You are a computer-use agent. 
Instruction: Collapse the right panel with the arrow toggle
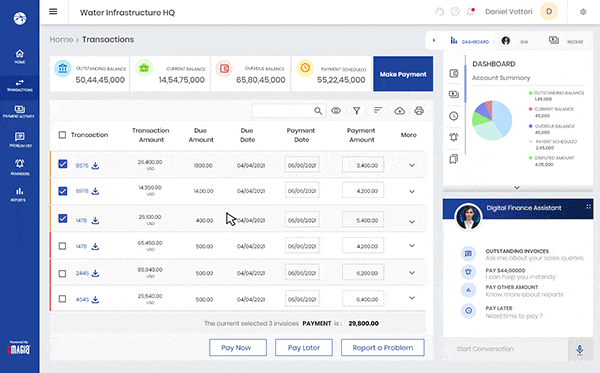pos(434,40)
